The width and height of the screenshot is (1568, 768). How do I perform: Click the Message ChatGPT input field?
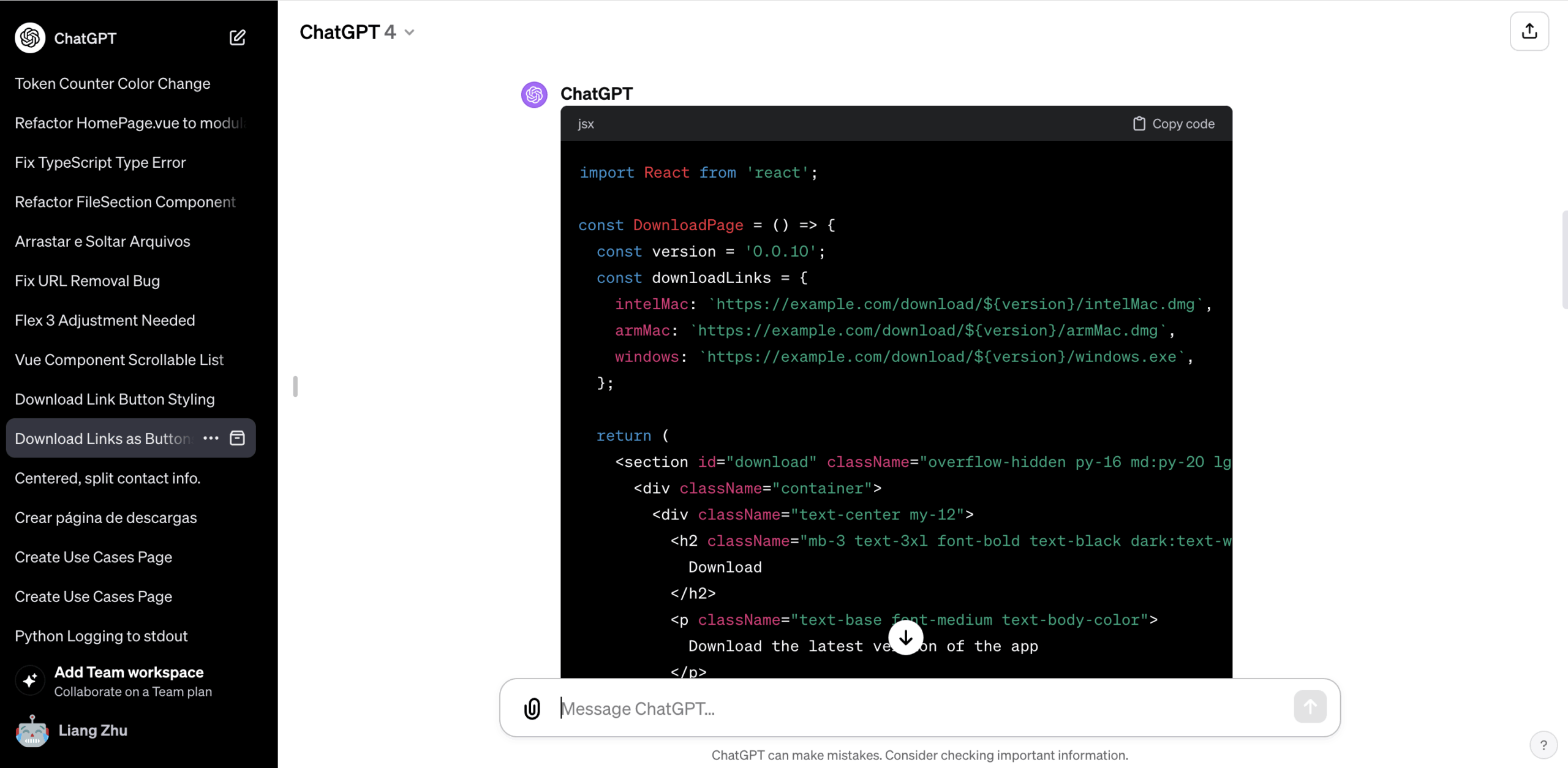[x=919, y=708]
